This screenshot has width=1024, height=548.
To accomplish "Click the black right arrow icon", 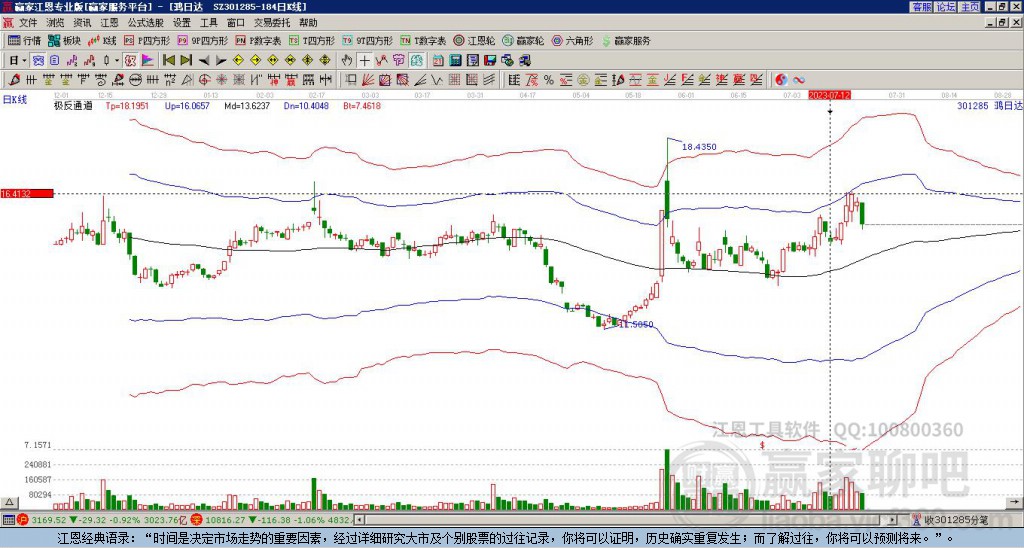I will click(x=221, y=61).
